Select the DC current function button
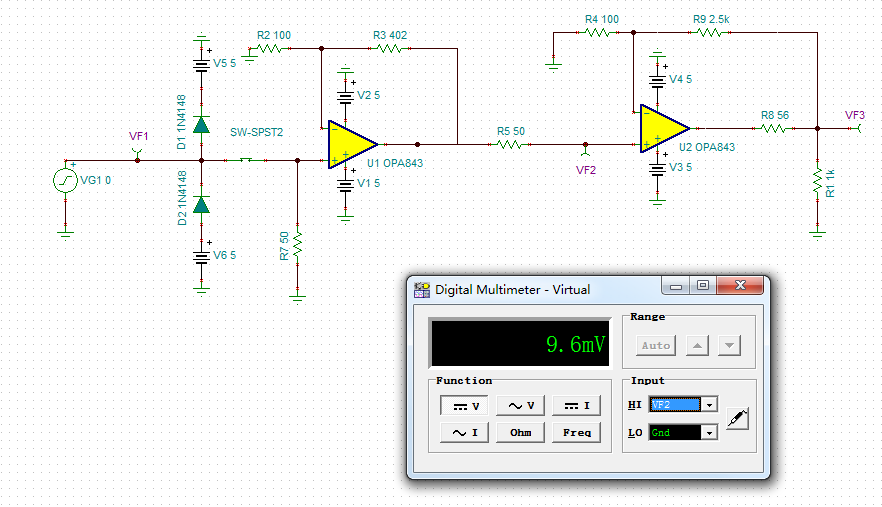Screen dimensions: 882x507 577,406
